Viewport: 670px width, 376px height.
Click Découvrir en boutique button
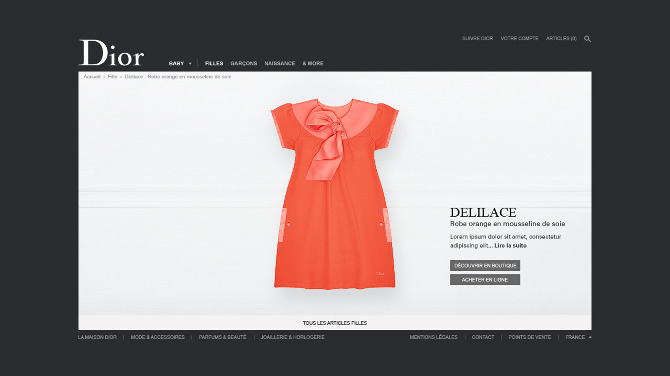pos(485,265)
